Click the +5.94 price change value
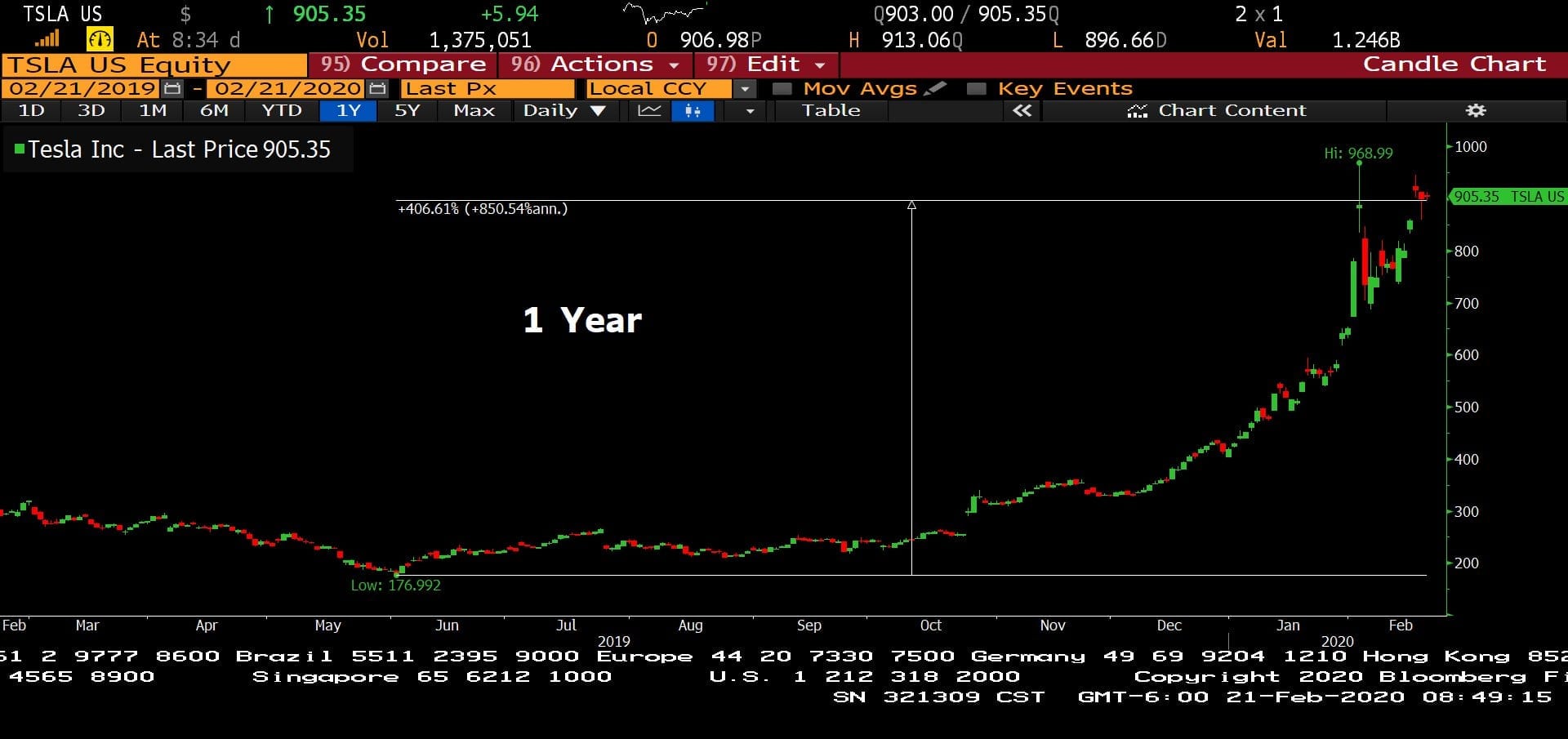The height and width of the screenshot is (739, 1568). coord(510,14)
